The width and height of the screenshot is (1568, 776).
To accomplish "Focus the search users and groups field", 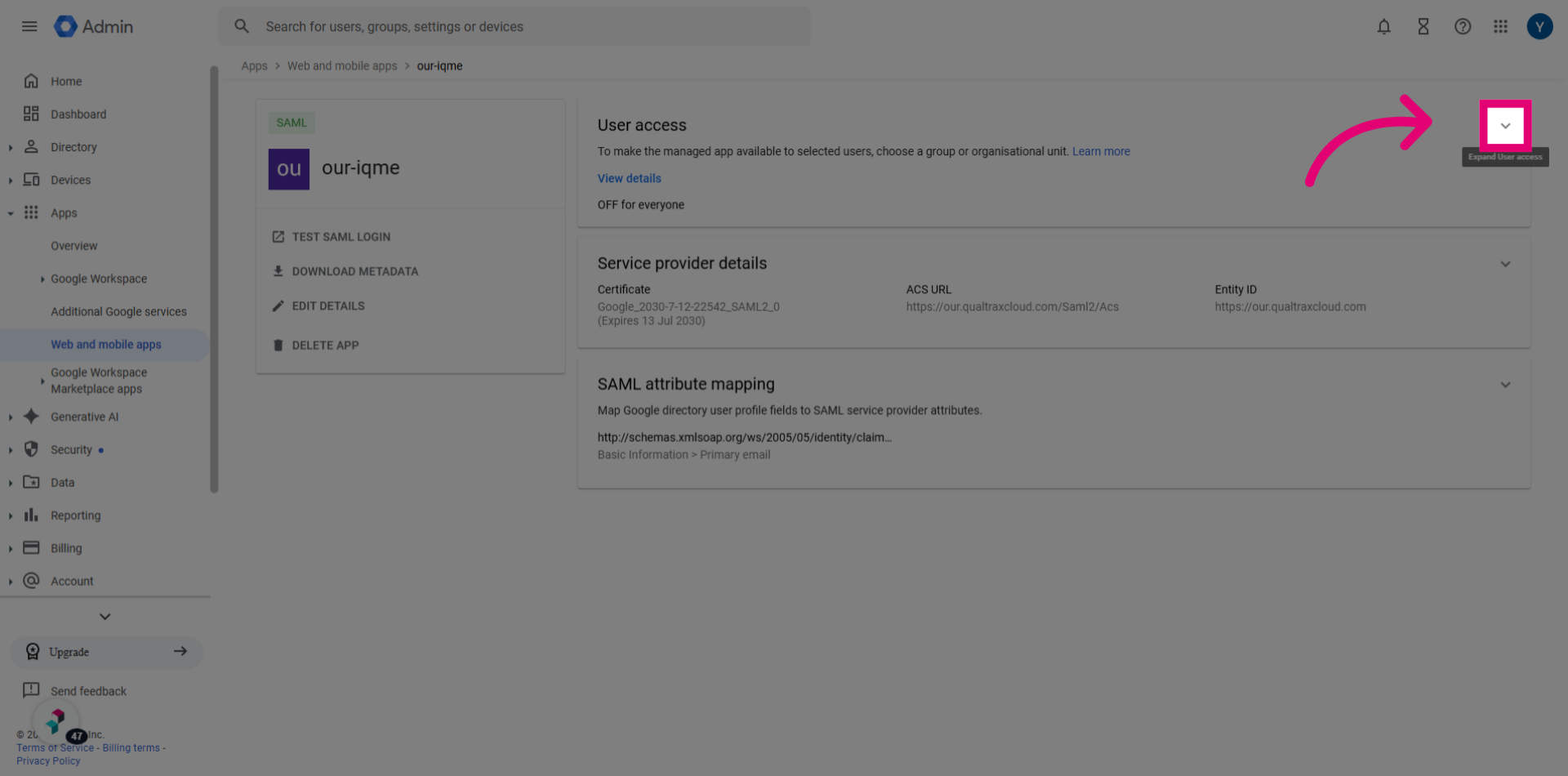I will [x=514, y=26].
